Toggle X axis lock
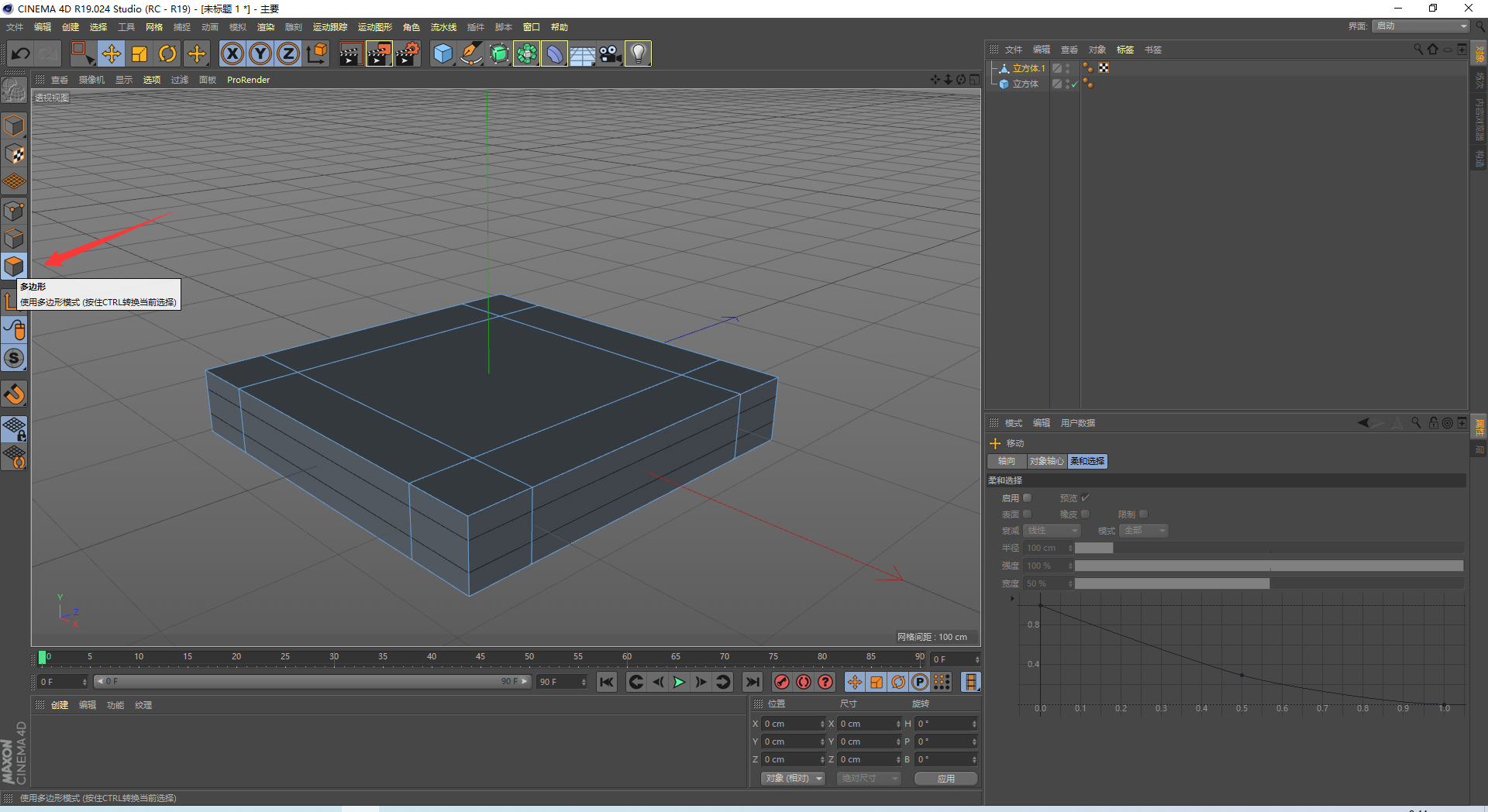 coord(232,53)
